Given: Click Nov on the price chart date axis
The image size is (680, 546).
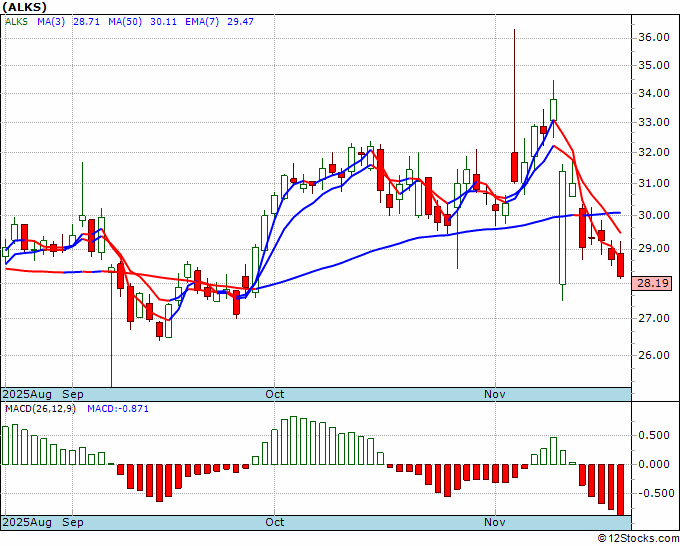Looking at the screenshot, I should [495, 394].
